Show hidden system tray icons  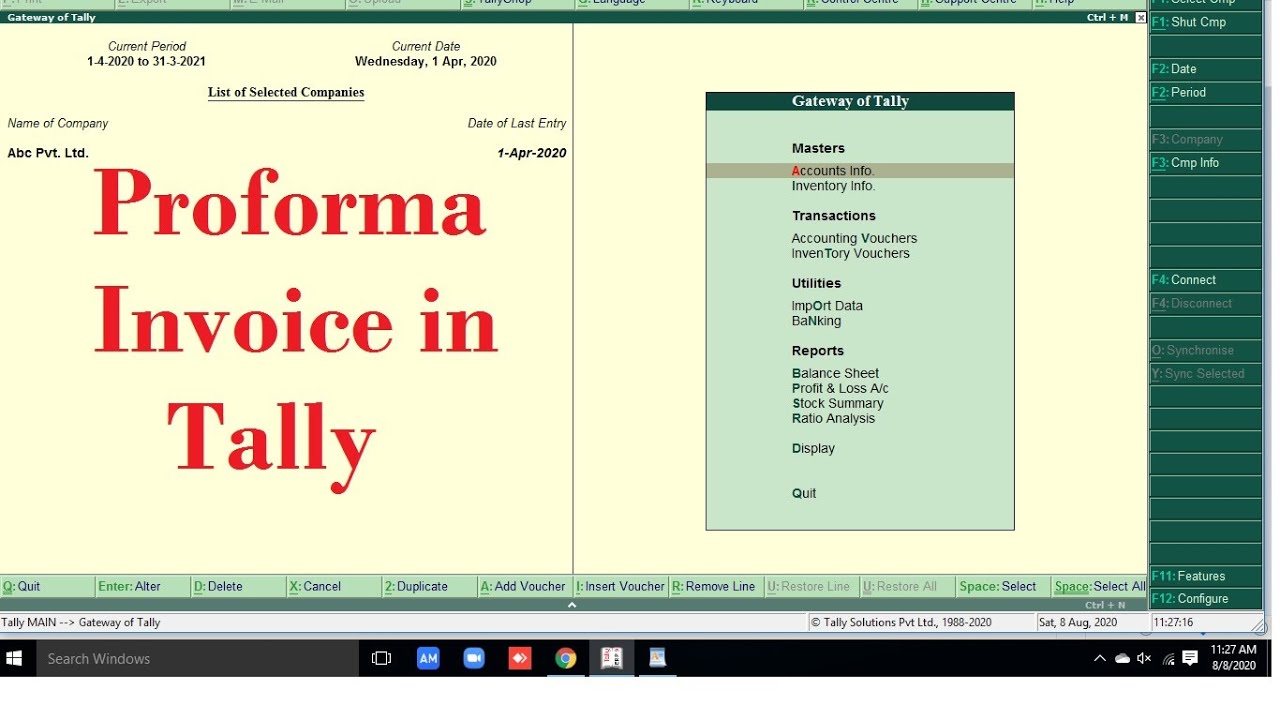(1100, 658)
